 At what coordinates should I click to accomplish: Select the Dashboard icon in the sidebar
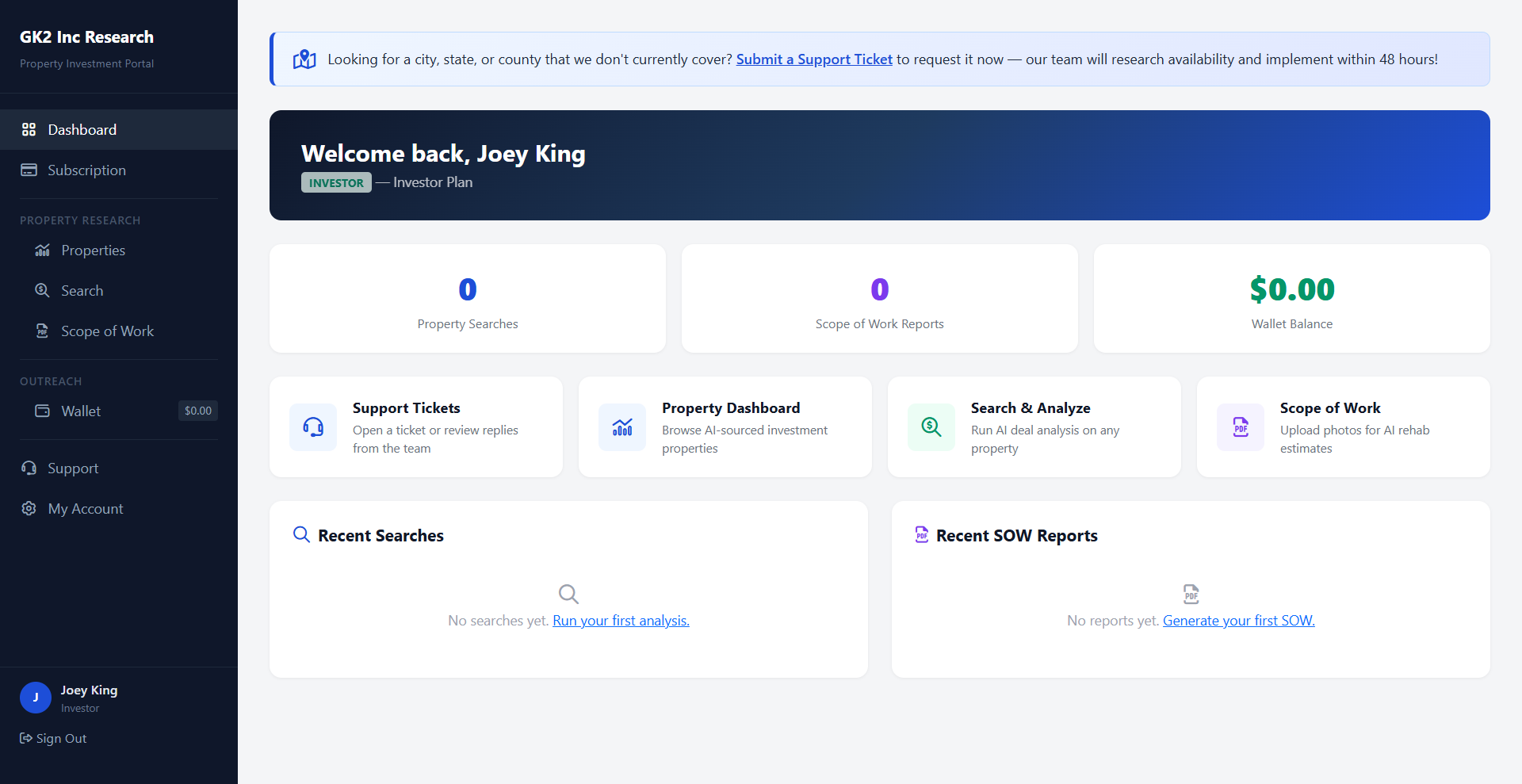pyautogui.click(x=29, y=129)
